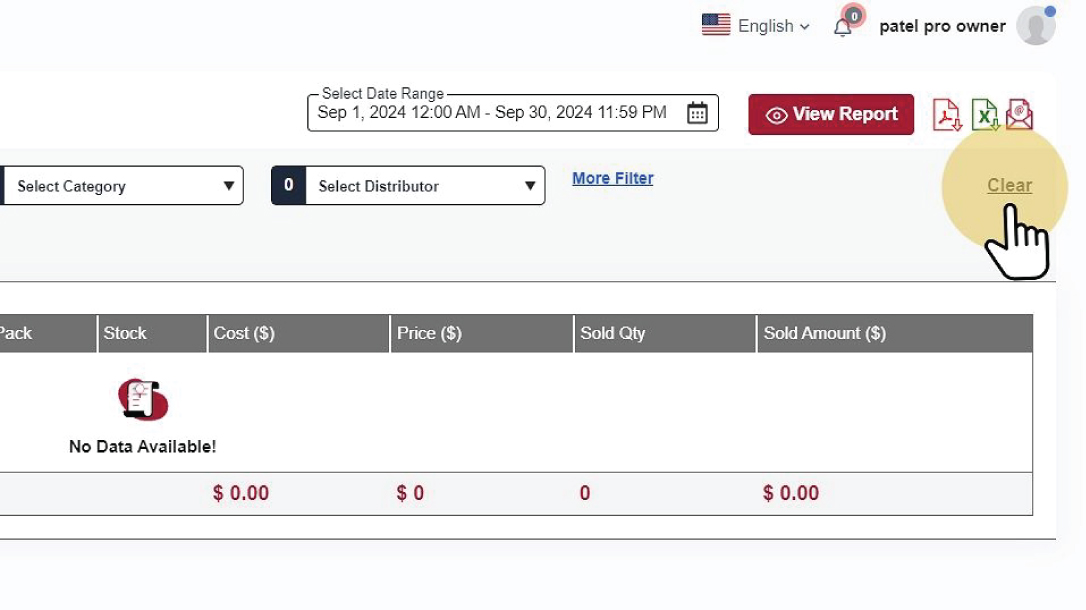The height and width of the screenshot is (610, 1086).
Task: Sort by the Price ($) column header
Action: click(x=429, y=333)
